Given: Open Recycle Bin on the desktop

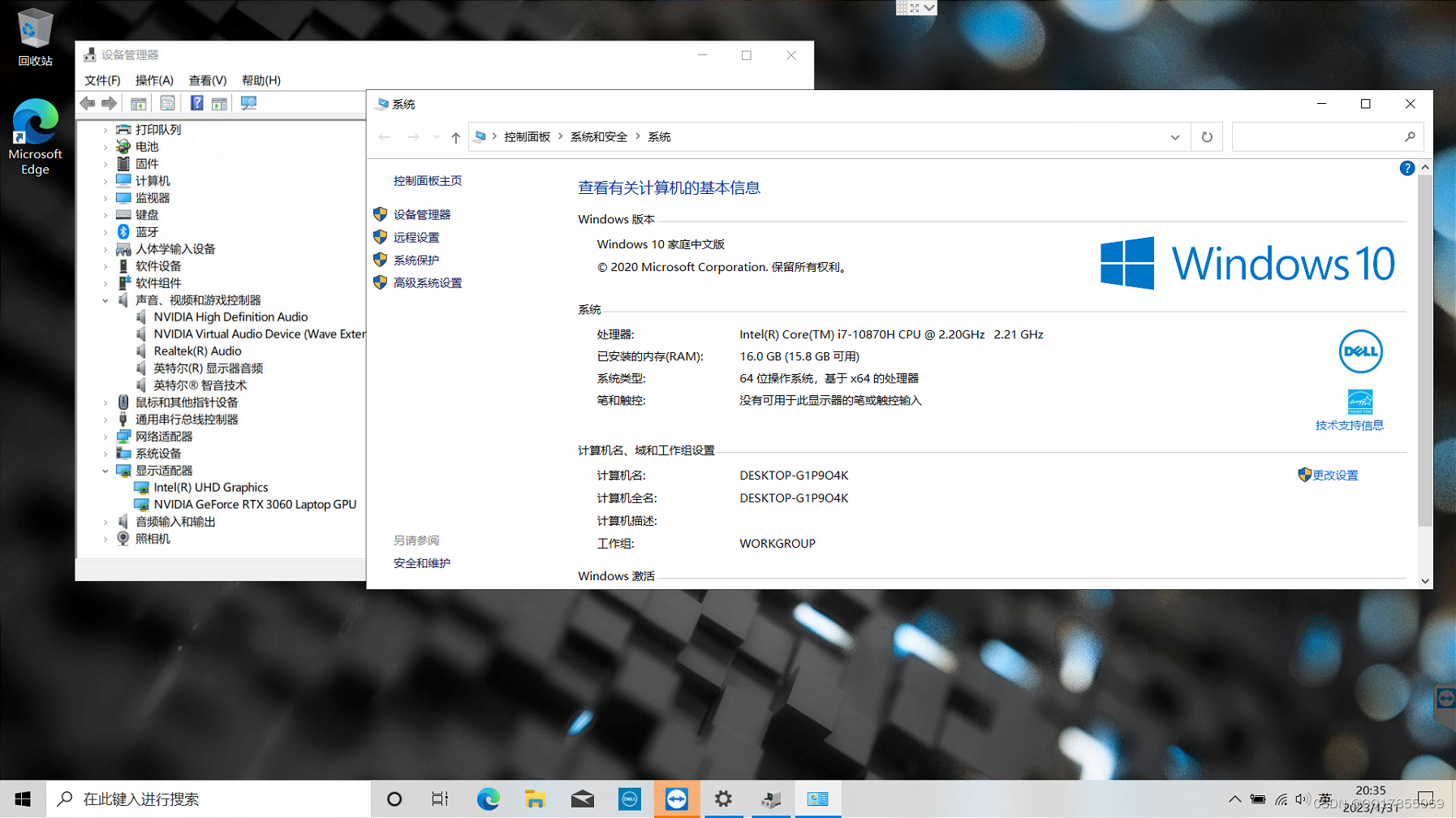Looking at the screenshot, I should click(35, 37).
